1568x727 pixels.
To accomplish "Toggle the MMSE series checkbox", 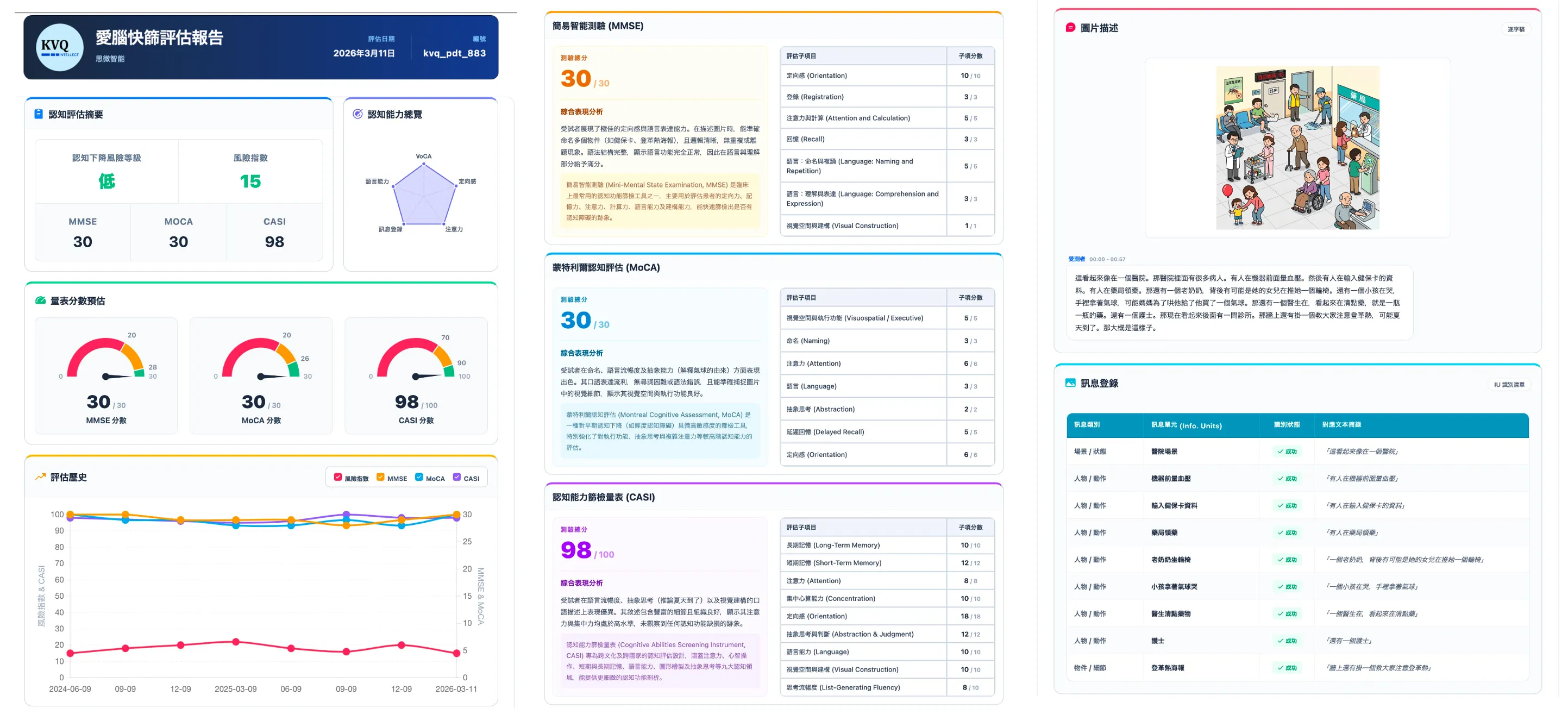I will click(x=380, y=478).
